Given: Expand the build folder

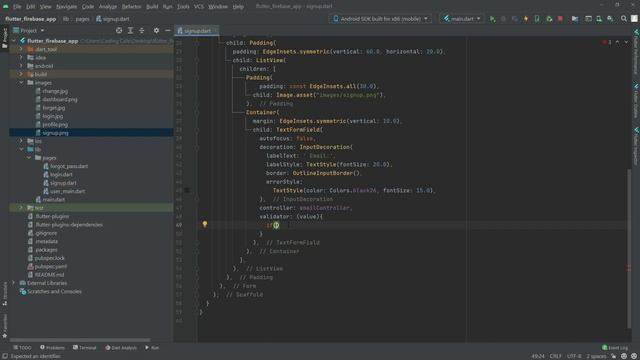Looking at the screenshot, I should pos(21,74).
